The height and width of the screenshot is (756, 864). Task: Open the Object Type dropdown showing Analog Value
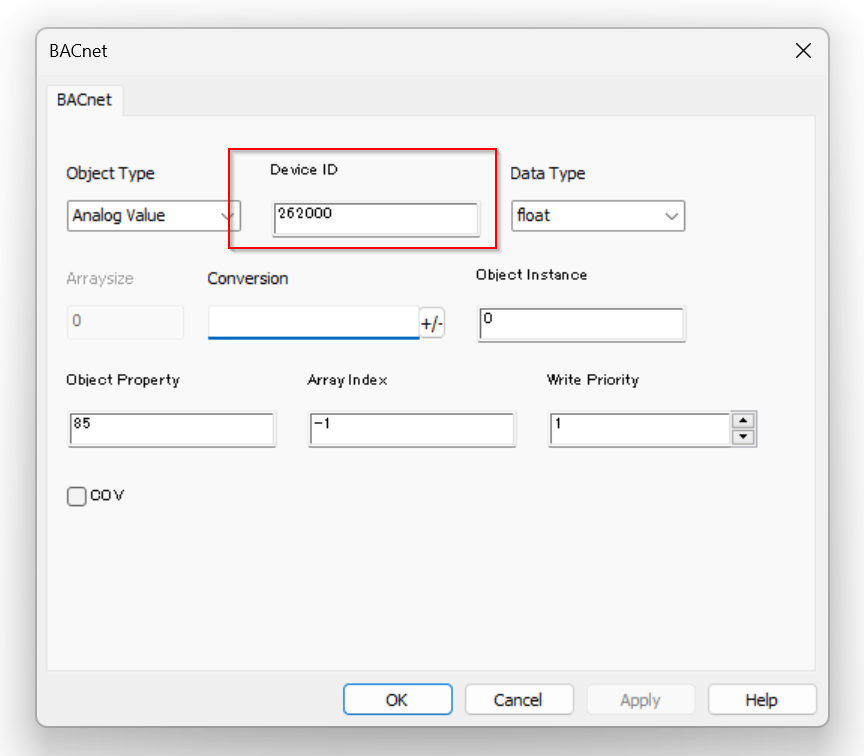[153, 215]
